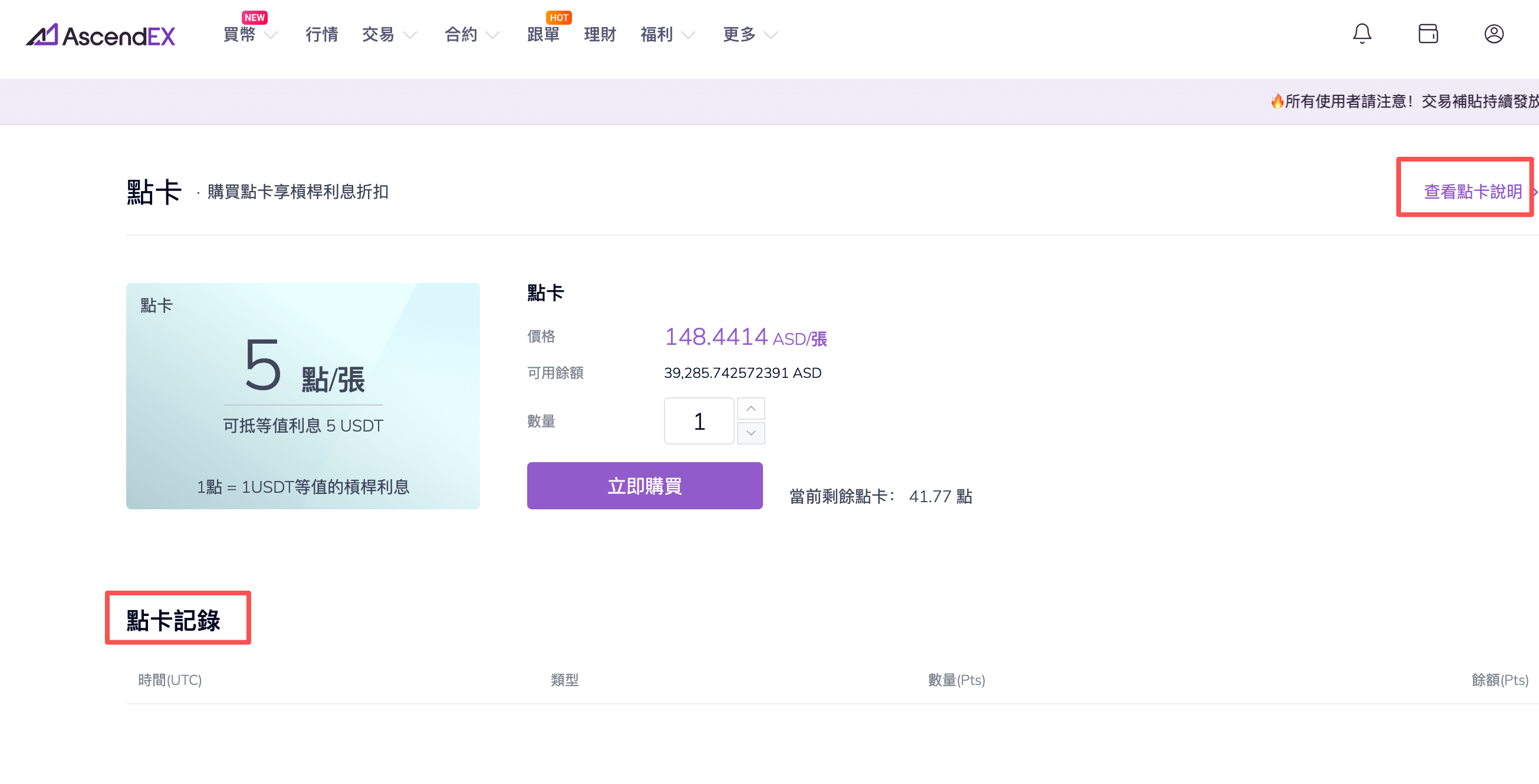Expand the 交易 dropdown menu
The height and width of the screenshot is (784, 1539).
[x=389, y=35]
